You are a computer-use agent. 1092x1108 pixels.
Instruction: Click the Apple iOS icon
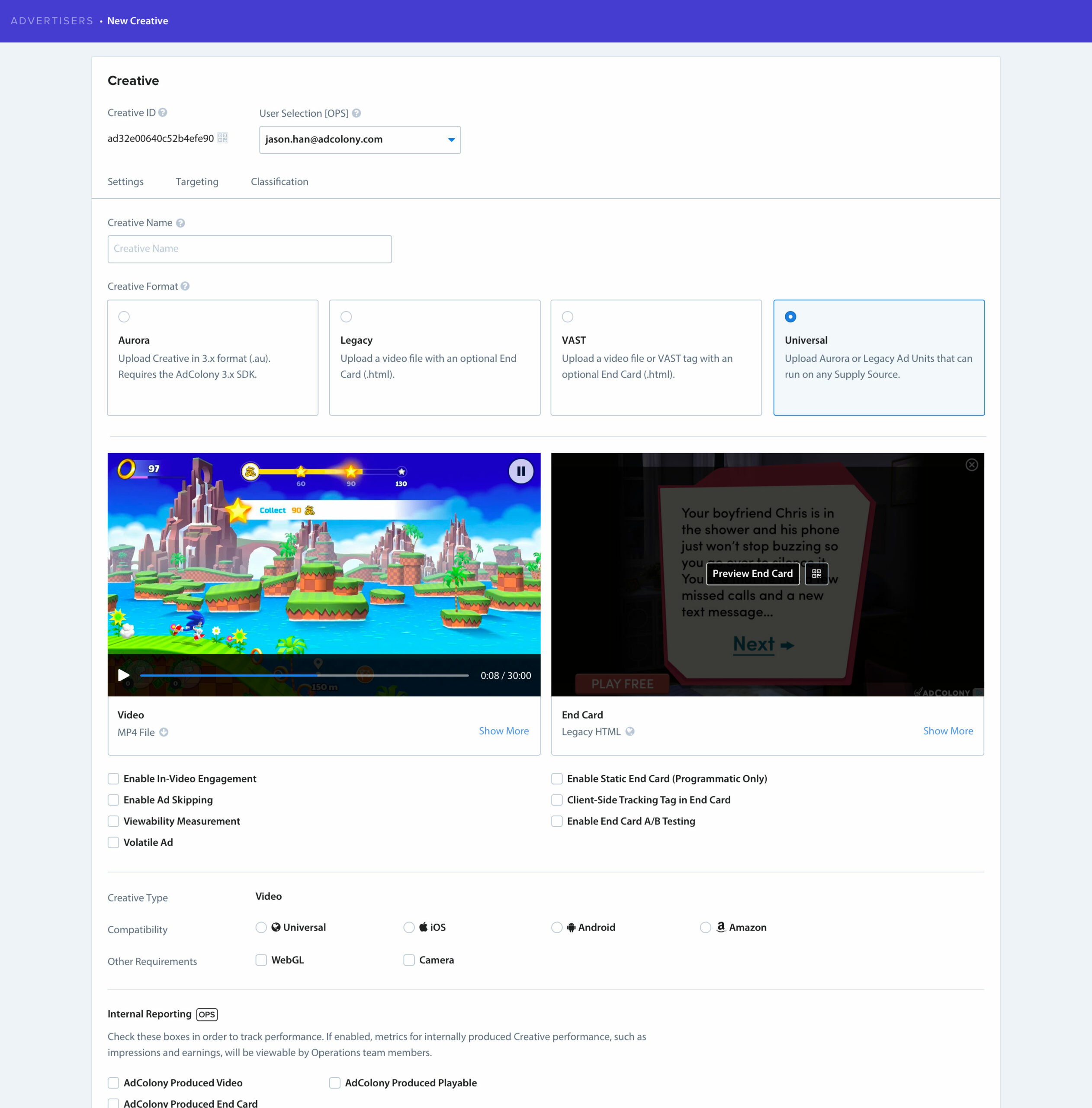click(423, 927)
